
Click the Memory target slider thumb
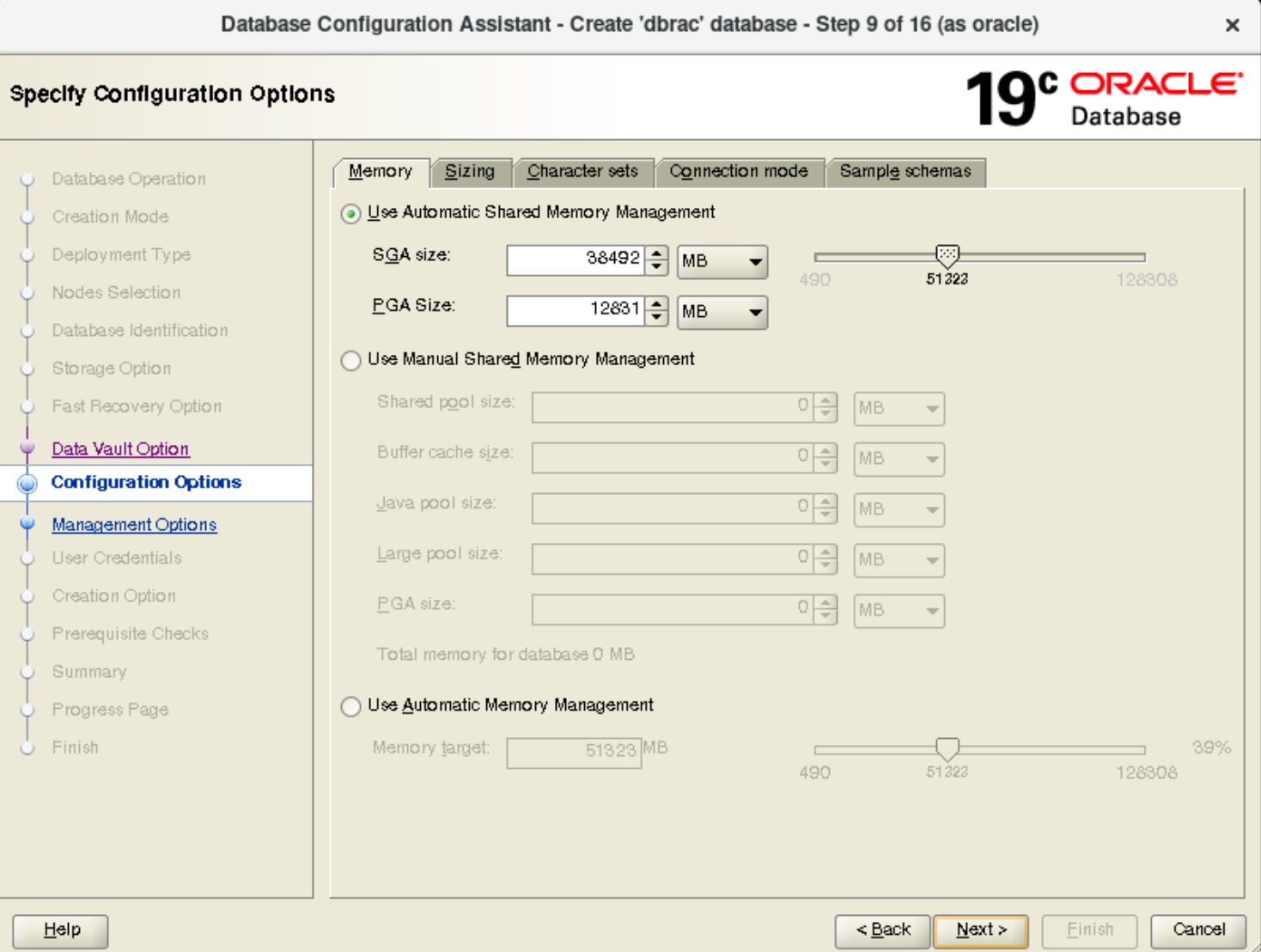pyautogui.click(x=947, y=748)
